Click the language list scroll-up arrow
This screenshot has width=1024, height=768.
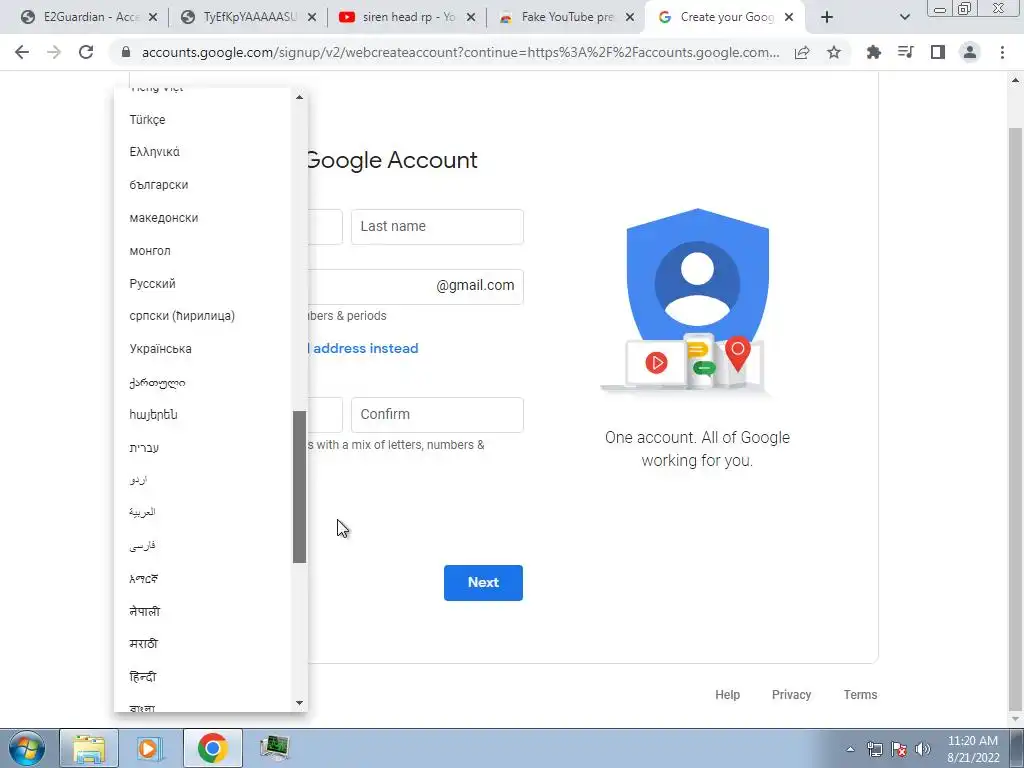click(299, 97)
